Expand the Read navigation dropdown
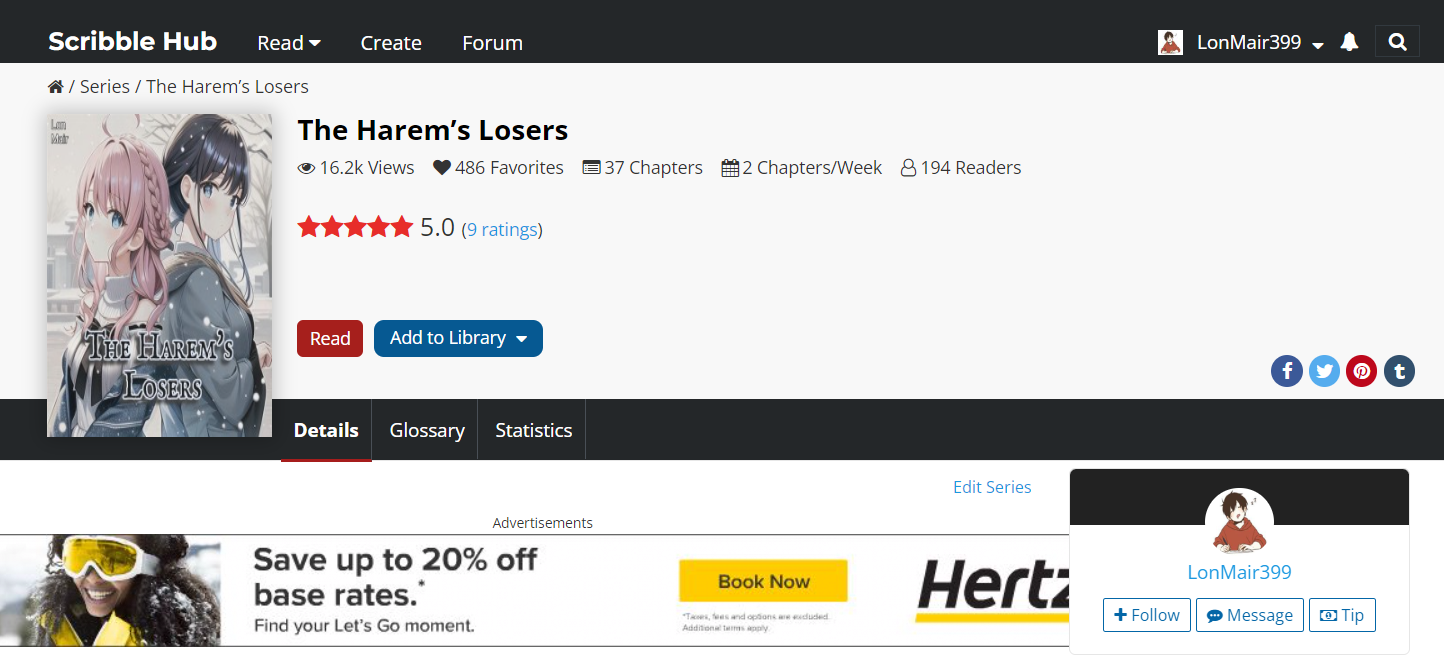Screen dimensions: 1444x658 tap(289, 43)
